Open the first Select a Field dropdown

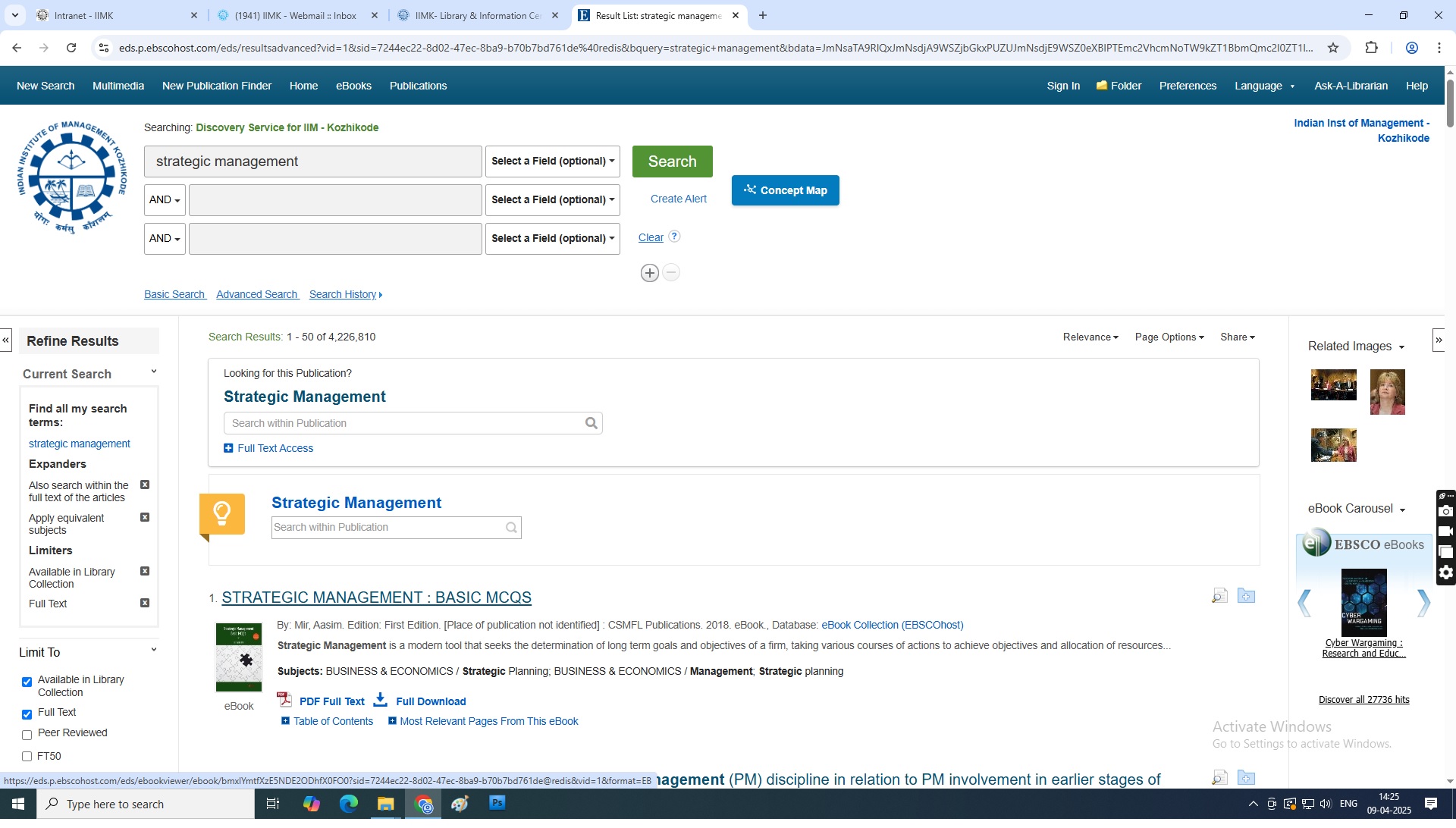tap(552, 162)
